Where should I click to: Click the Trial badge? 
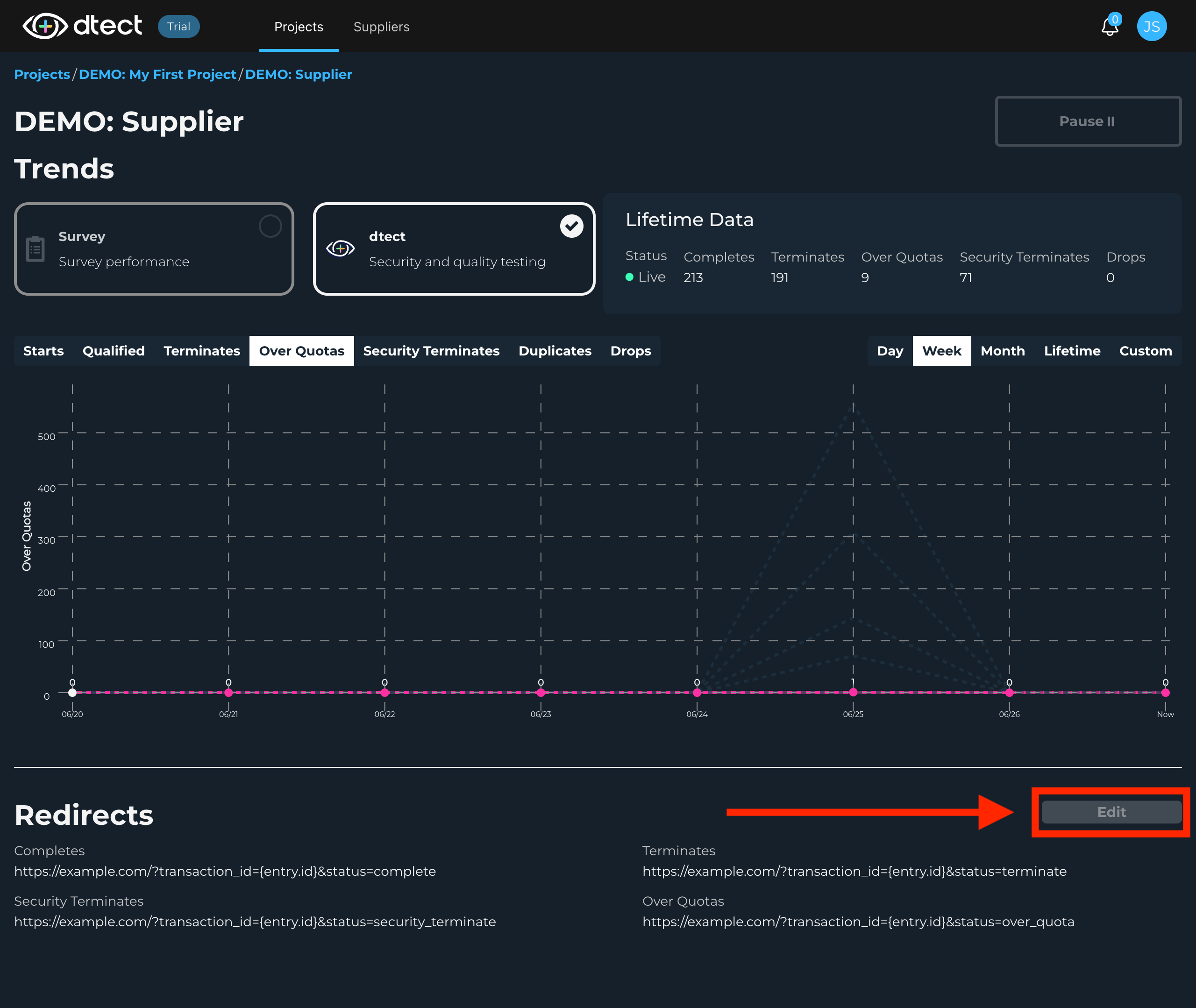pyautogui.click(x=178, y=26)
